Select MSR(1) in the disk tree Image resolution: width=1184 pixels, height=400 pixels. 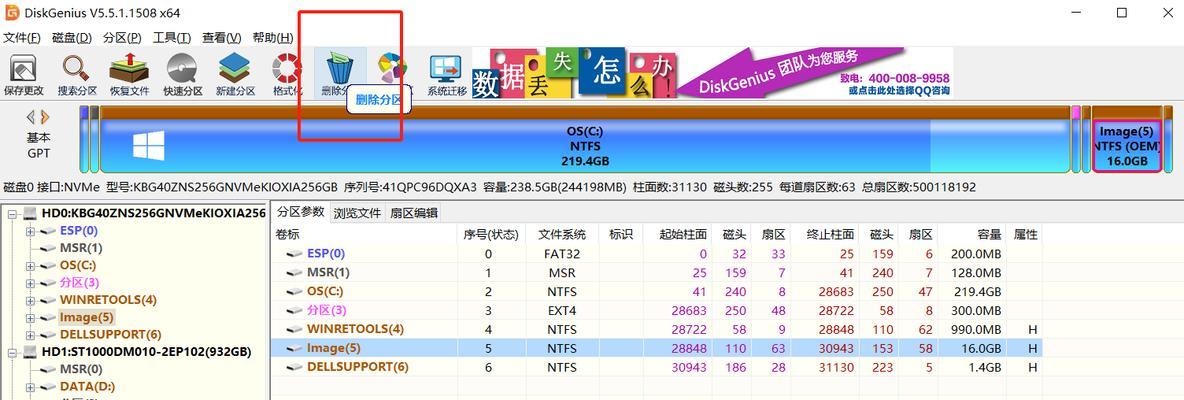(x=81, y=248)
